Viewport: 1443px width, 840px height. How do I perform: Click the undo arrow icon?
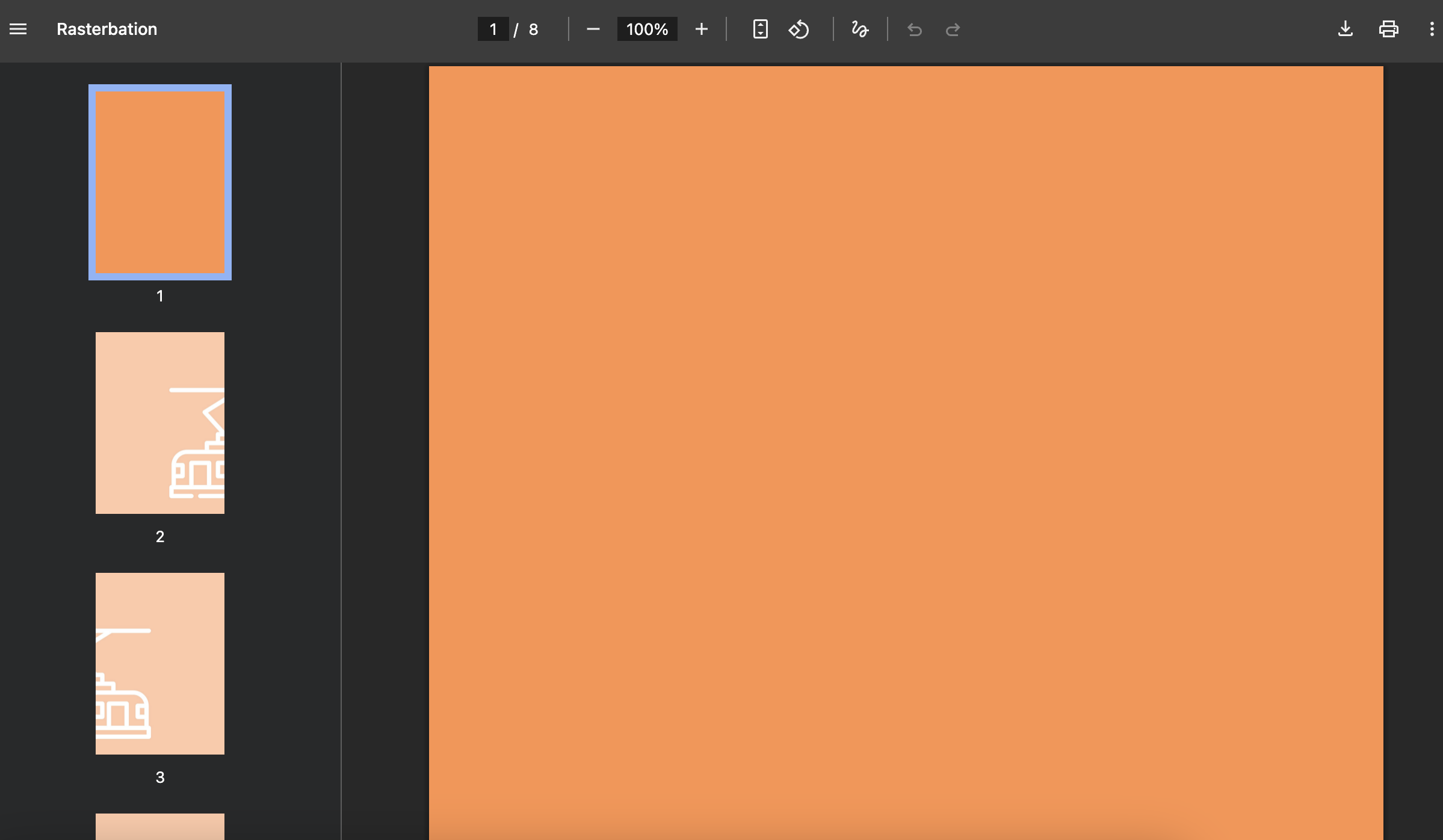(914, 29)
